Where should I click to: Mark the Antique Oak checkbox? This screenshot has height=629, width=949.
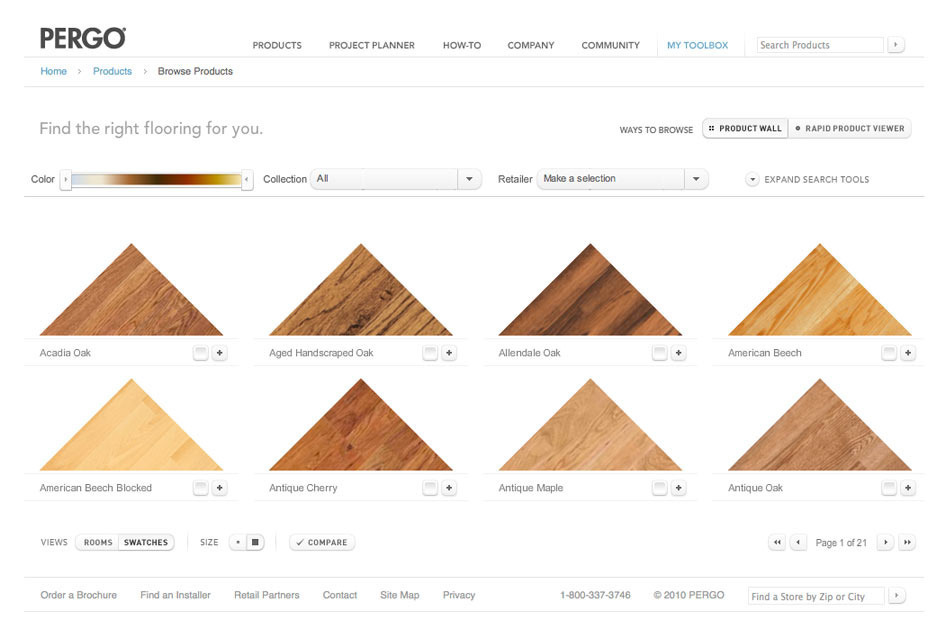(889, 488)
